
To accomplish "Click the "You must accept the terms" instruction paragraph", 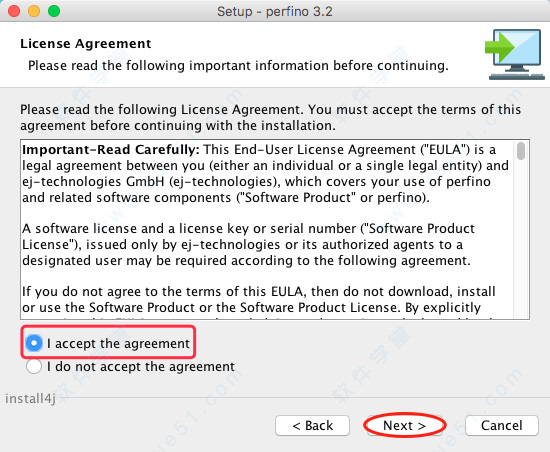I will [x=270, y=117].
